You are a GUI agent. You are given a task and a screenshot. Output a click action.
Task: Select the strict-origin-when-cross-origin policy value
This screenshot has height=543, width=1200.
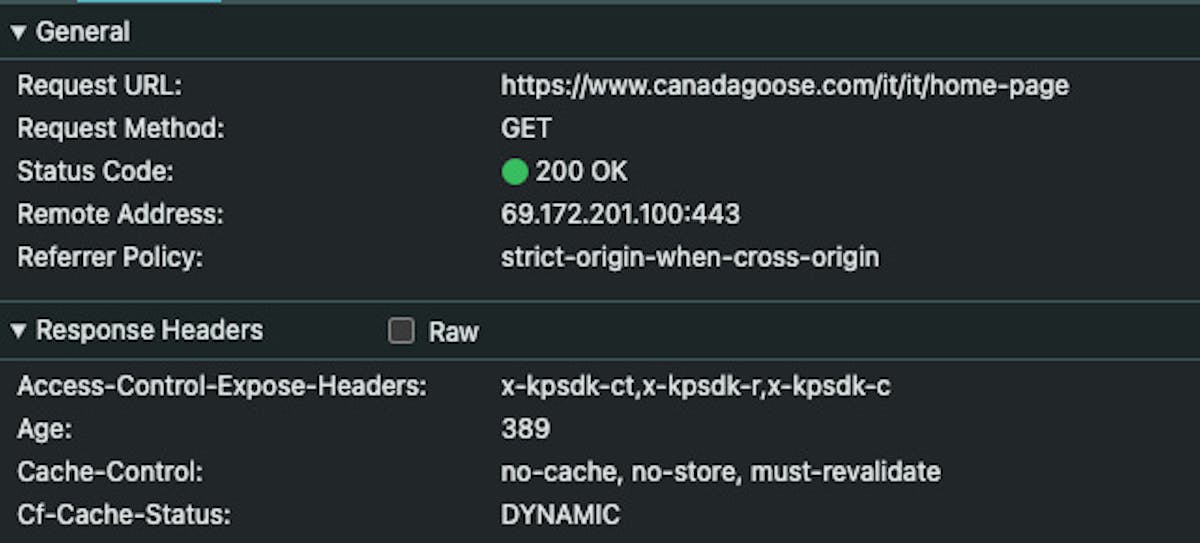click(x=689, y=258)
